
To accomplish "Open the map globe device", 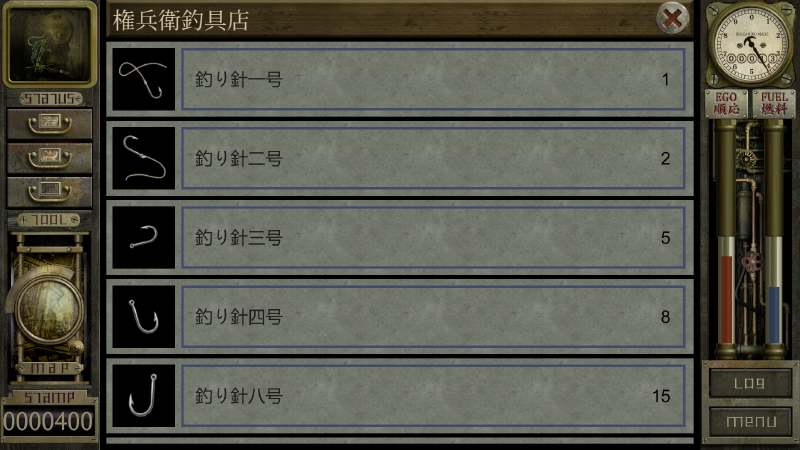I will [x=49, y=306].
